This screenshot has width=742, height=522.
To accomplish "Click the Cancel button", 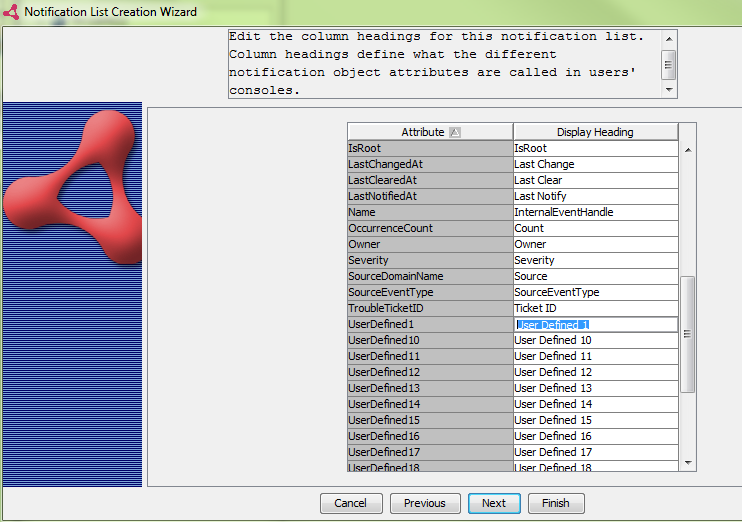I will tap(351, 503).
